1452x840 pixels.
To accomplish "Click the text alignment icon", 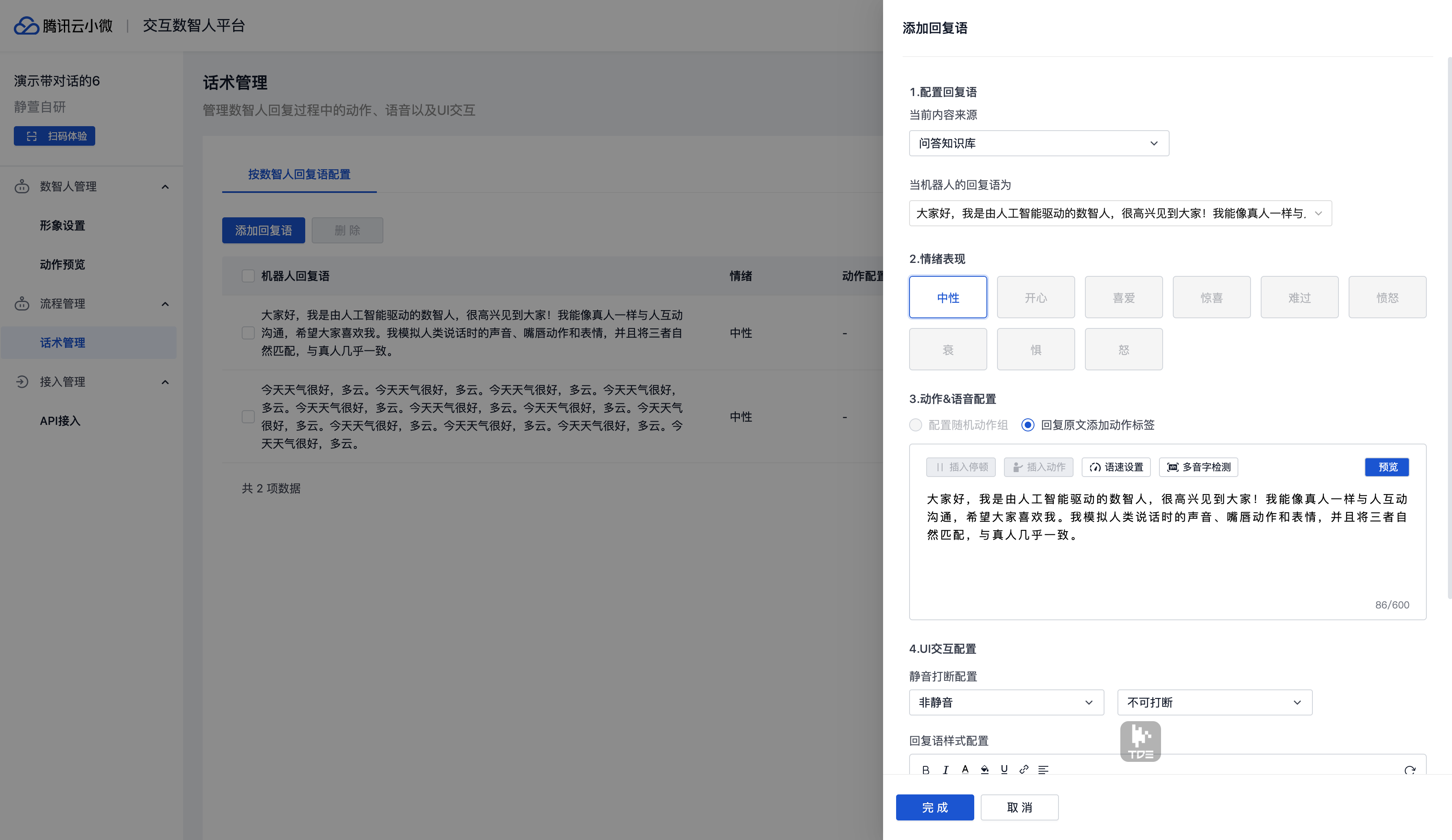I will (x=1043, y=770).
